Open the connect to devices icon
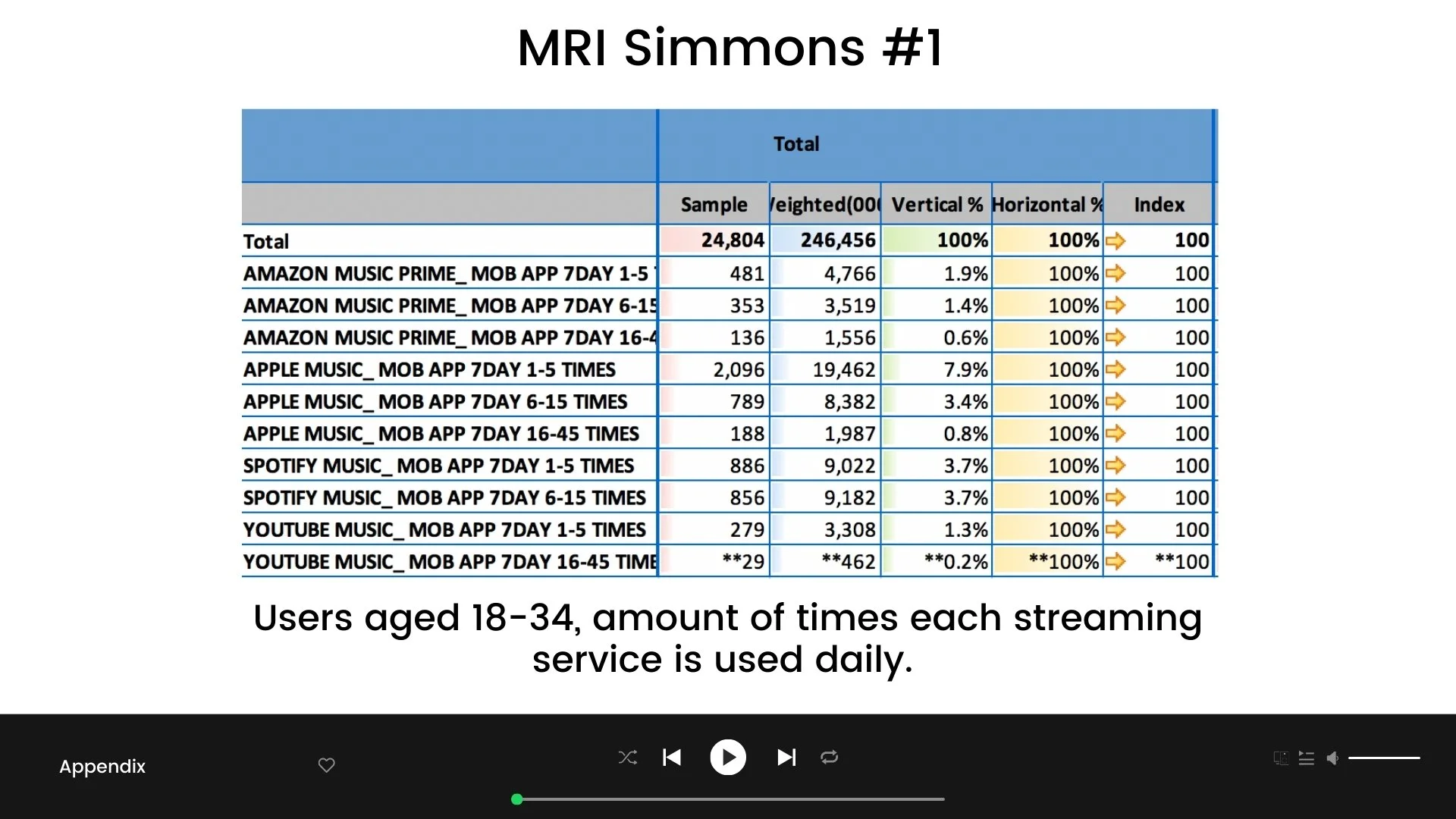Viewport: 1456px width, 819px height. [x=1281, y=758]
